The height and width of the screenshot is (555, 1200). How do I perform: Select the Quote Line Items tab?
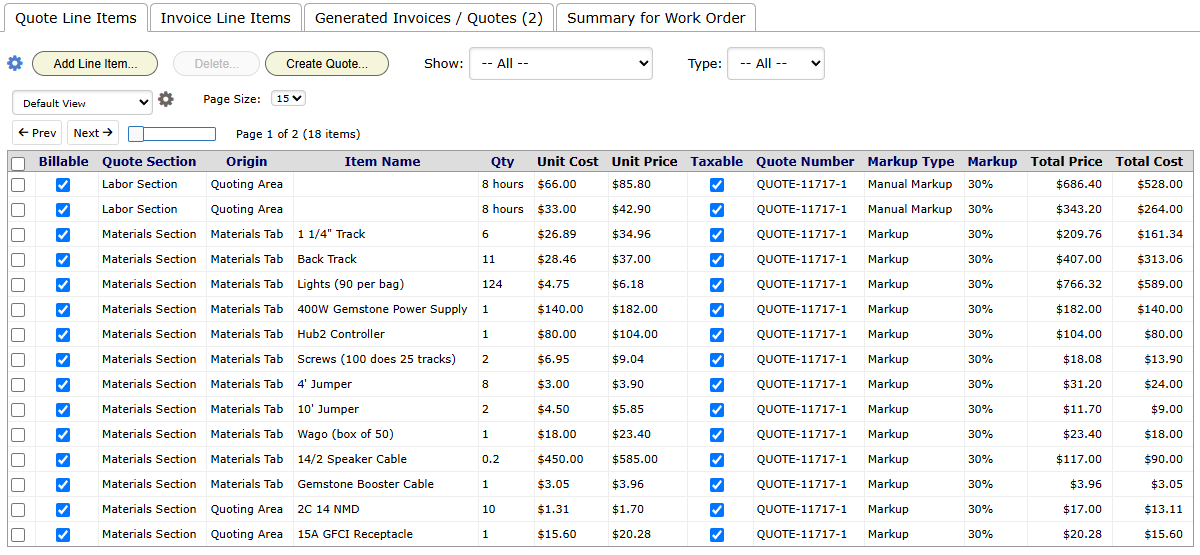click(x=75, y=18)
